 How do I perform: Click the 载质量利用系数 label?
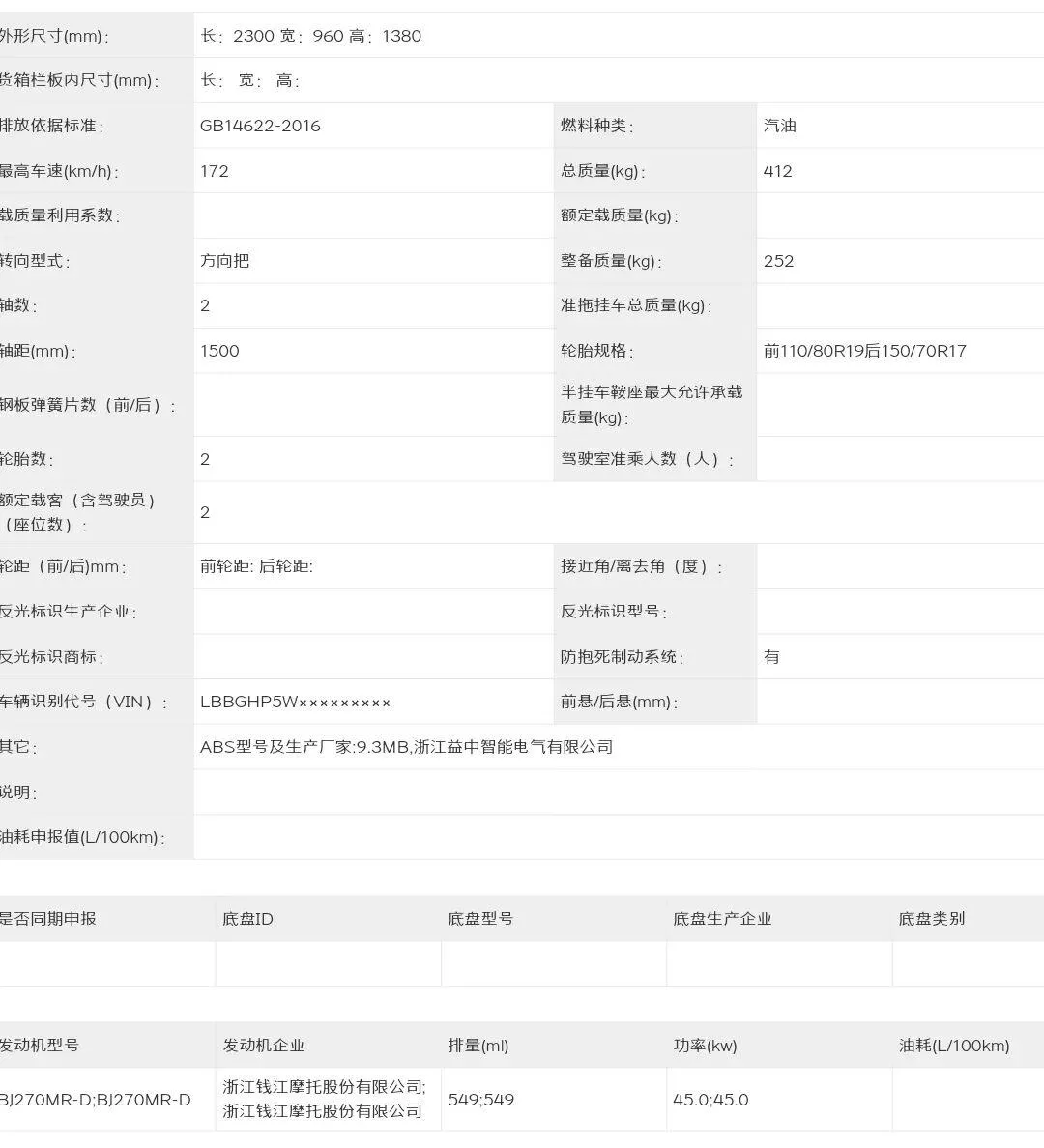[x=59, y=216]
